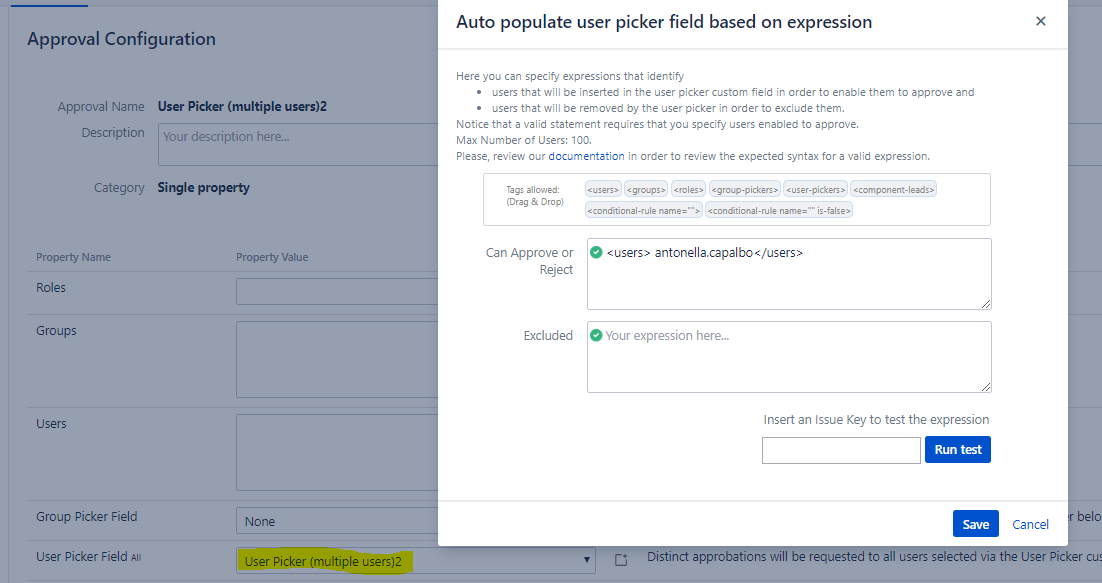The width and height of the screenshot is (1102, 583).
Task: Click green check icon in Can Approve field
Action: [x=597, y=252]
